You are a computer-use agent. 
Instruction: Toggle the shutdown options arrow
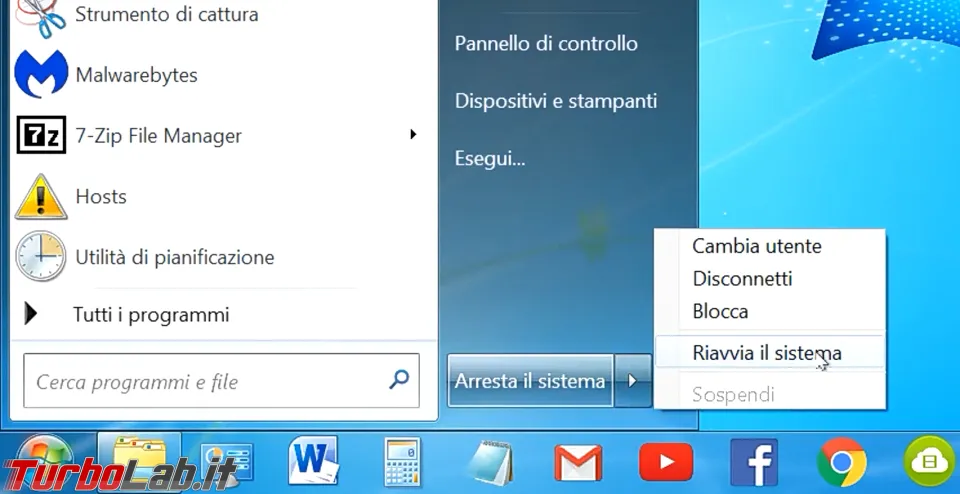[x=633, y=380]
